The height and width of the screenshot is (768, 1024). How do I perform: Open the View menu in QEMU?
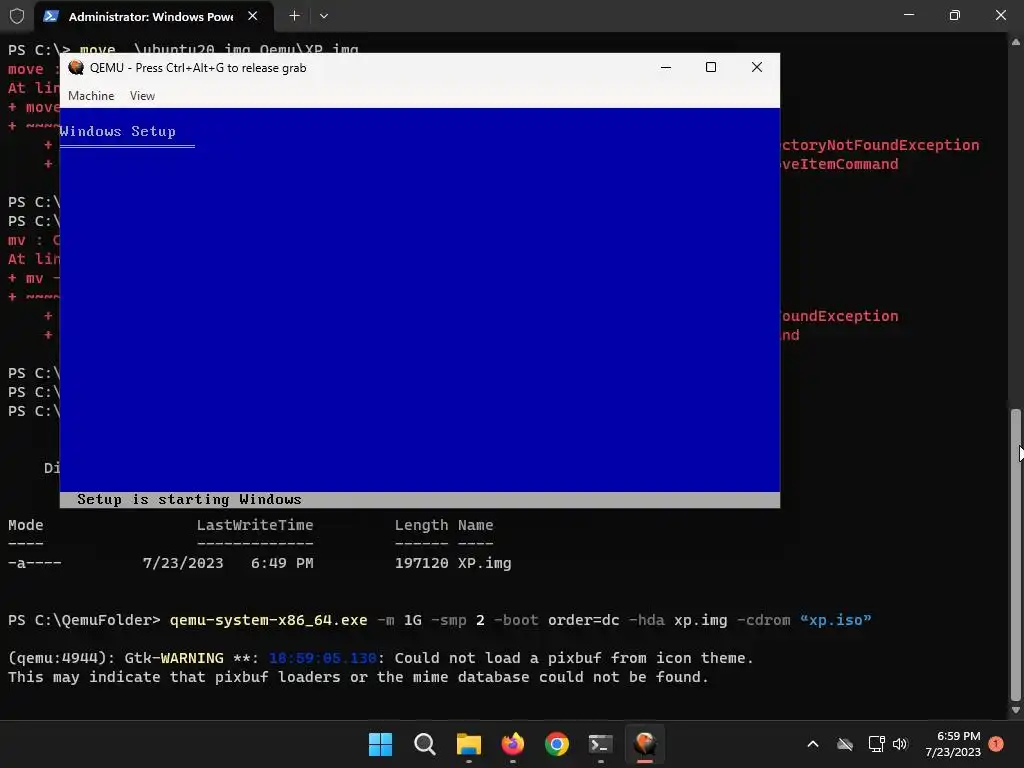(x=142, y=96)
